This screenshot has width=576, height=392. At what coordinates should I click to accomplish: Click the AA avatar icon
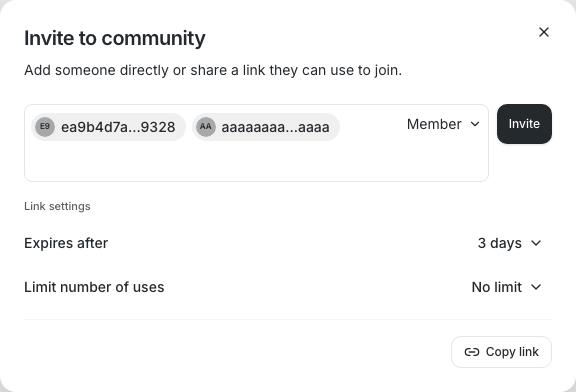tap(206, 127)
